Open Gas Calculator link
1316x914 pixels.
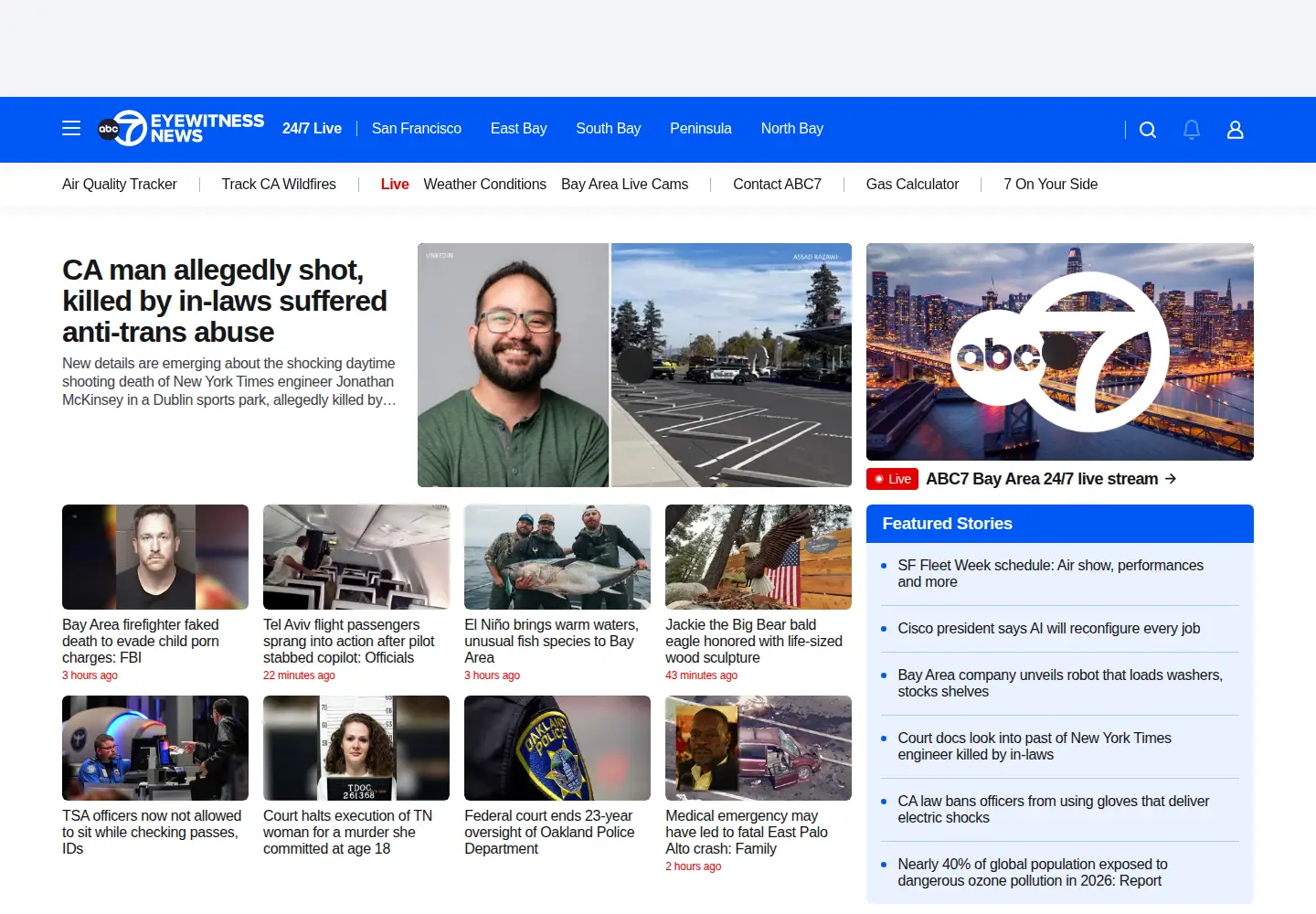pos(913,185)
